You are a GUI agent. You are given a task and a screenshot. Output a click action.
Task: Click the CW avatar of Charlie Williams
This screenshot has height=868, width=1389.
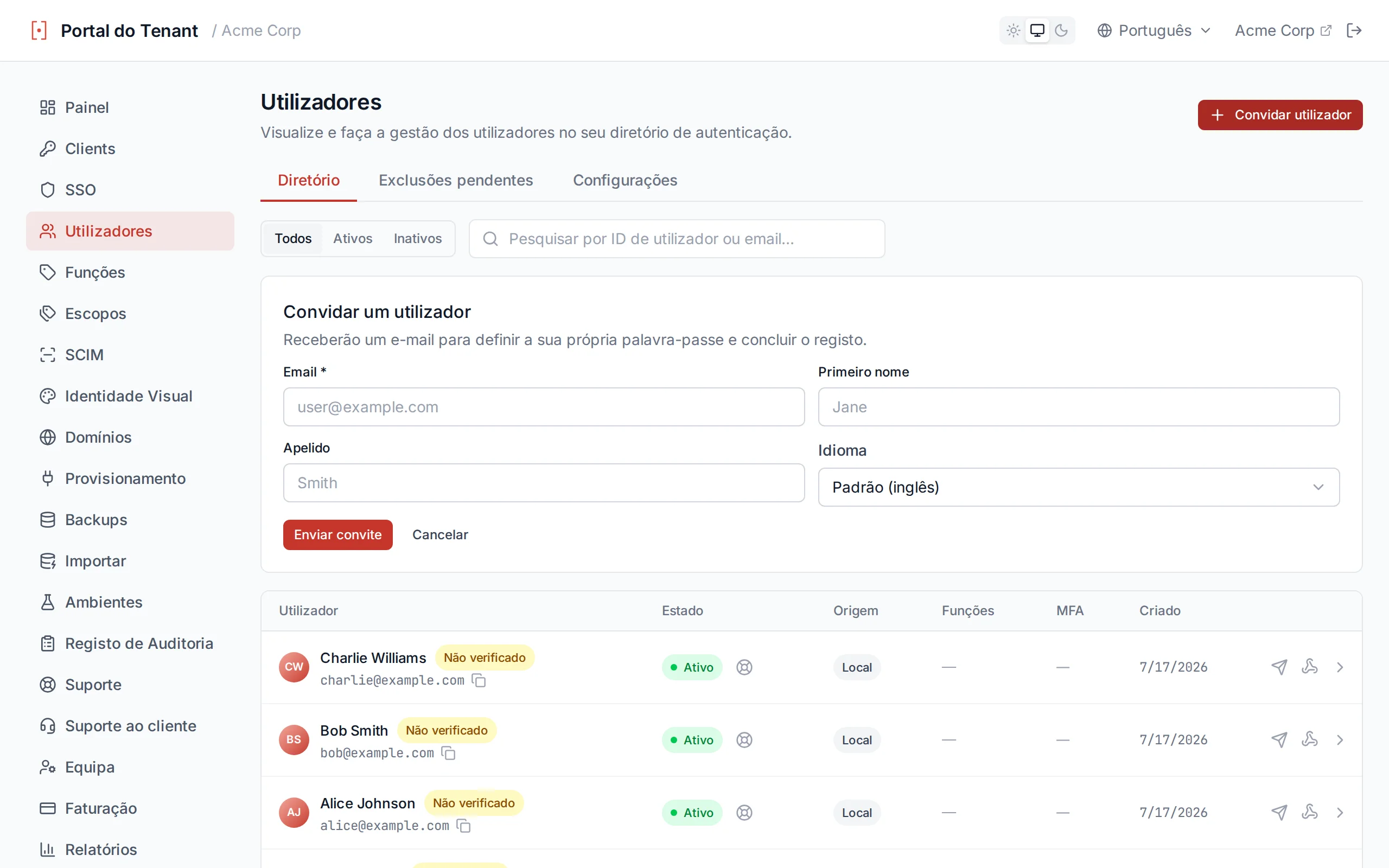[x=294, y=667]
